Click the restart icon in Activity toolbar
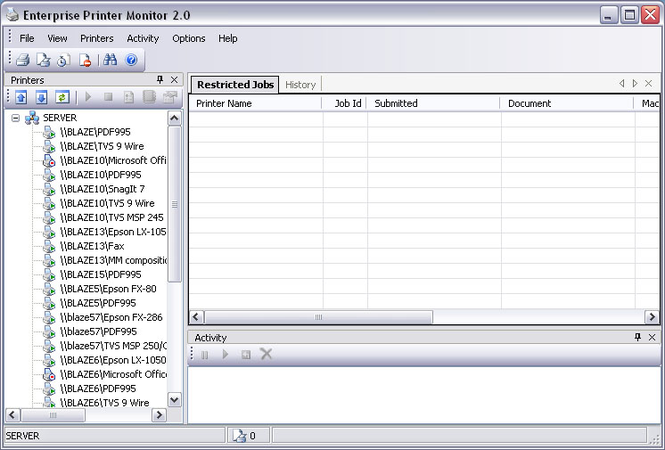Image resolution: width=665 pixels, height=450 pixels. pos(246,355)
